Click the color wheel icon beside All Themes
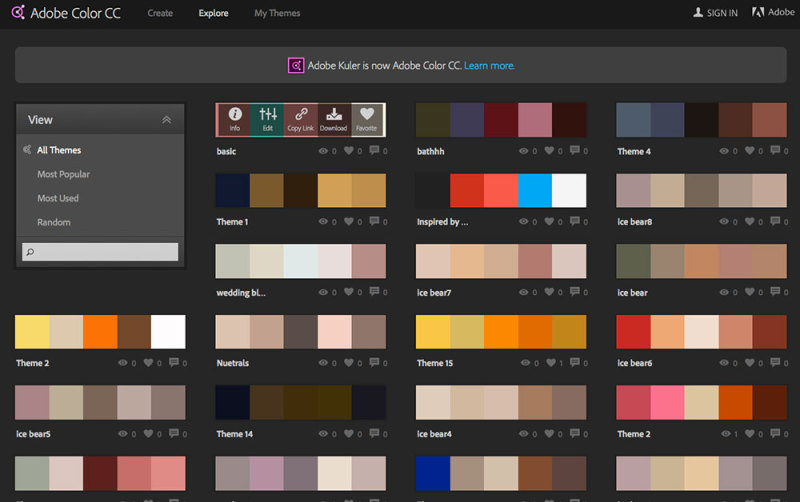Image resolution: width=800 pixels, height=502 pixels. 27,149
